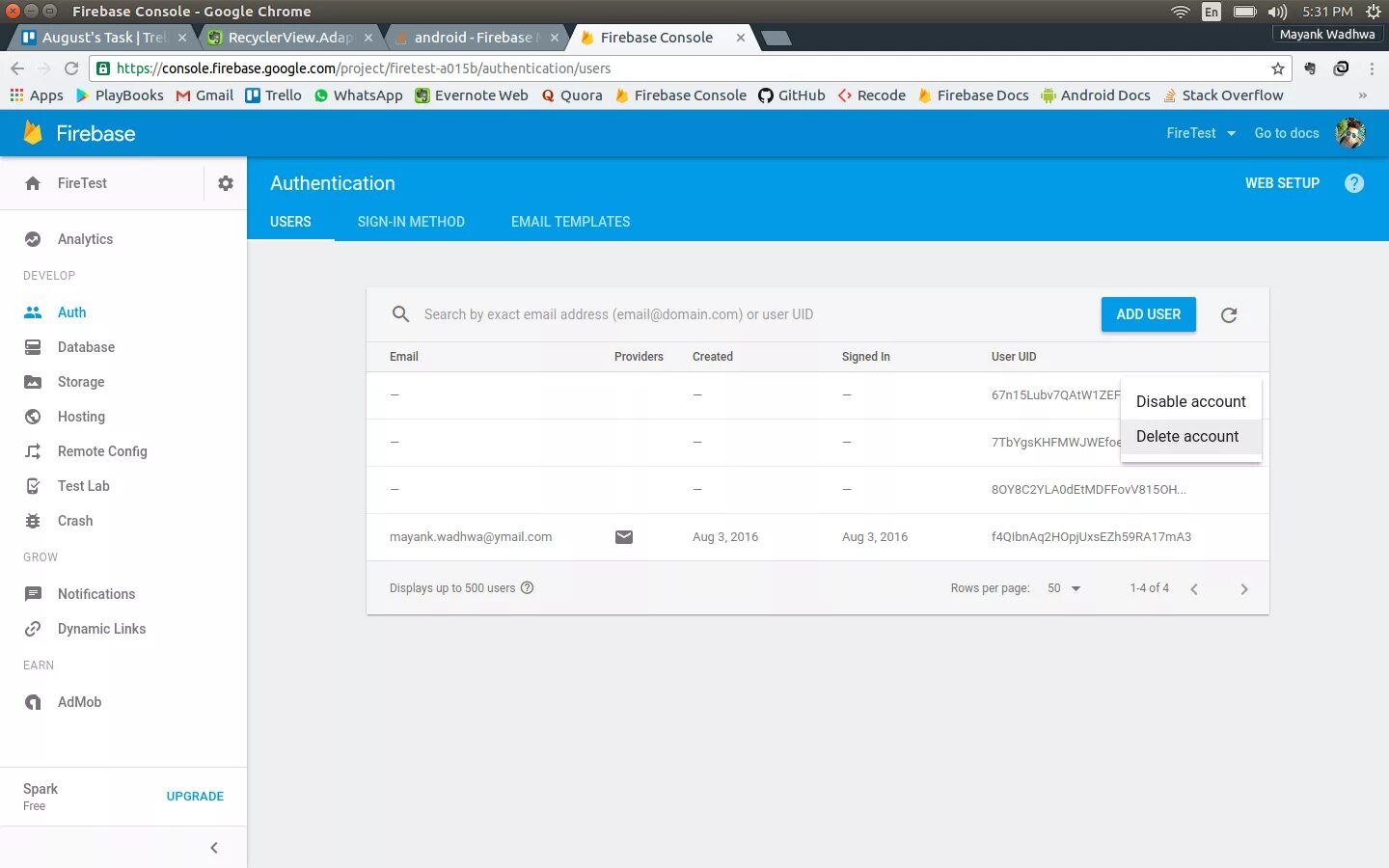The image size is (1389, 868).
Task: Go to previous page of users
Action: [x=1194, y=589]
